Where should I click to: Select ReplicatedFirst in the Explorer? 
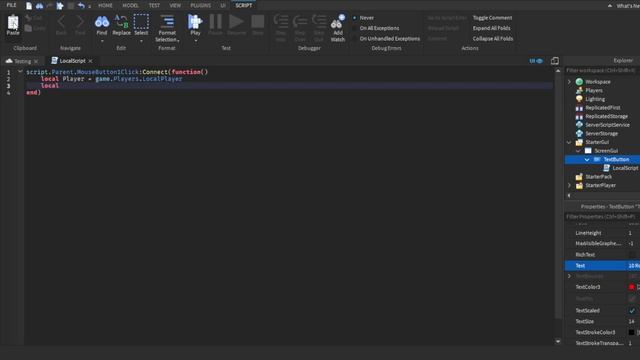[603, 107]
